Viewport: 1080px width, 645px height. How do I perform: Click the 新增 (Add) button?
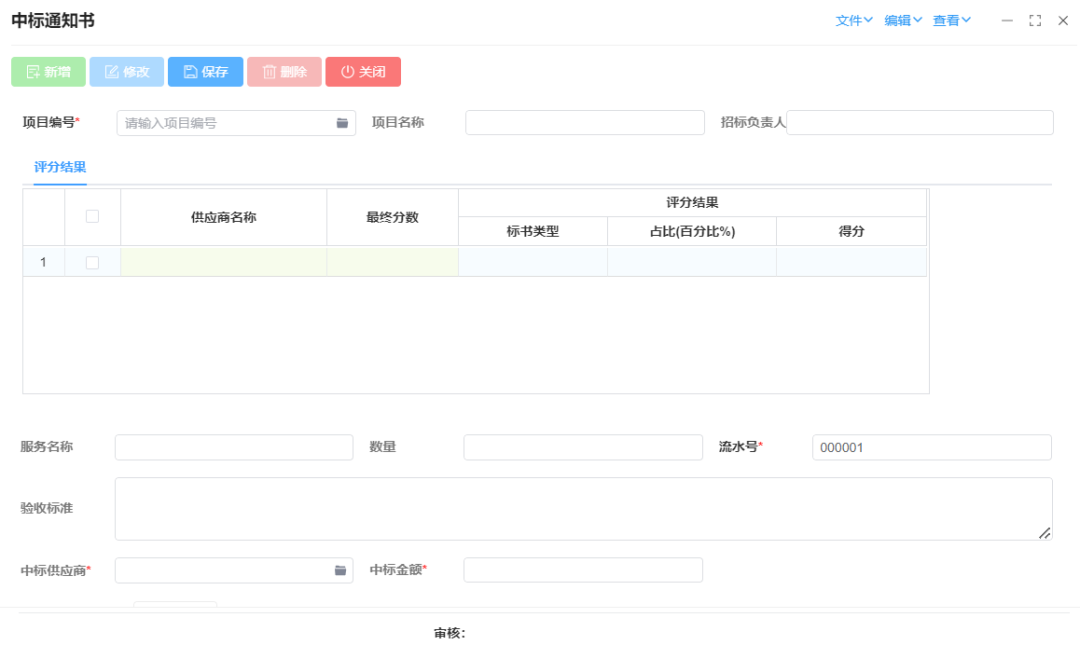[48, 72]
